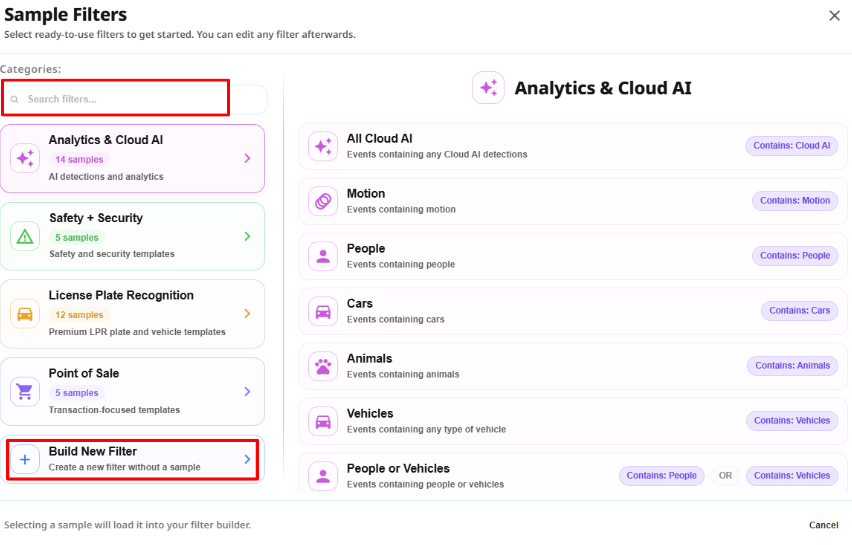Image resolution: width=852 pixels, height=545 pixels.
Task: Open the Build New Filter option
Action: click(x=133, y=460)
